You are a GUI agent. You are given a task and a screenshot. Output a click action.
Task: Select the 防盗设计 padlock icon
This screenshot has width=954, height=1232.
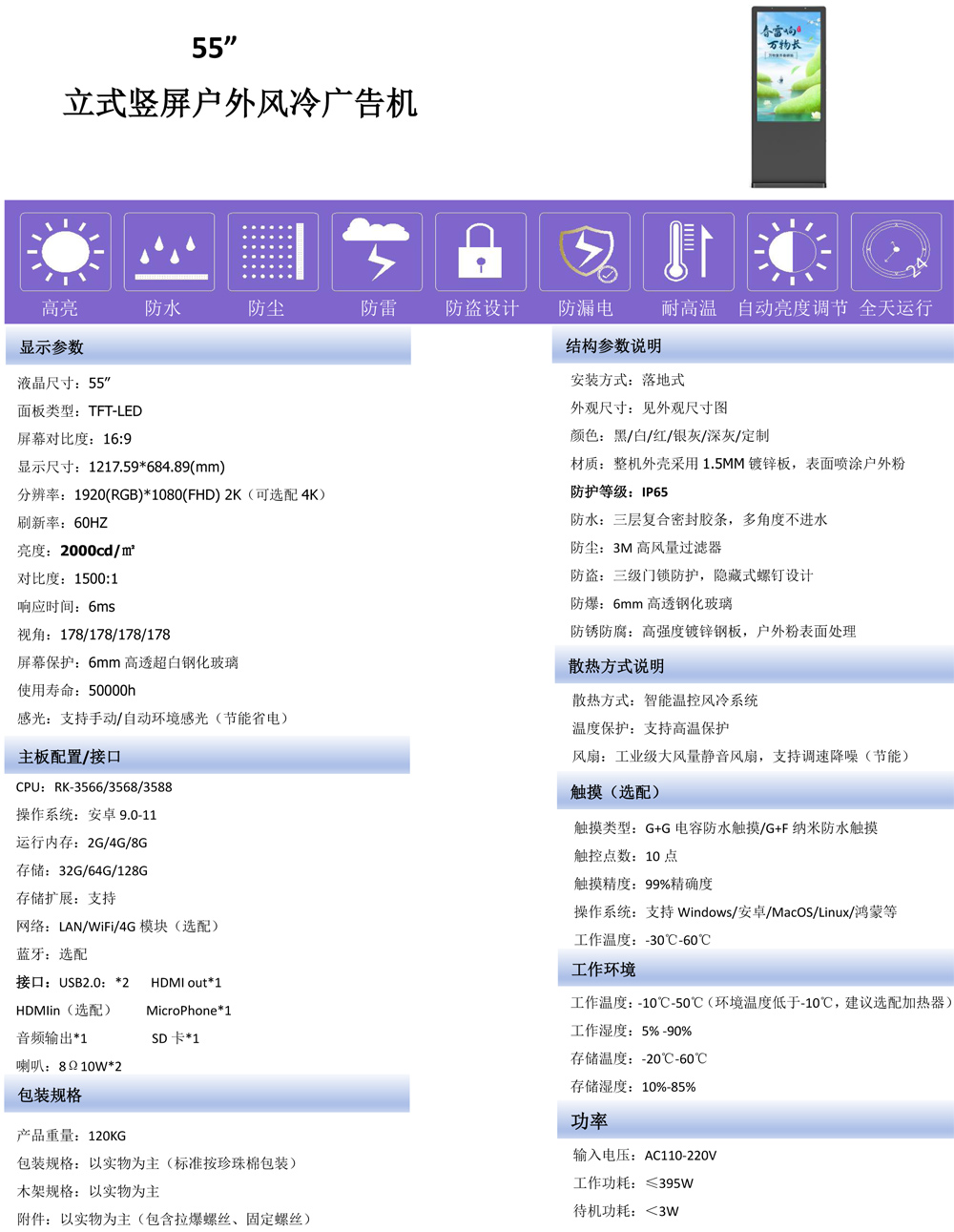(480, 250)
